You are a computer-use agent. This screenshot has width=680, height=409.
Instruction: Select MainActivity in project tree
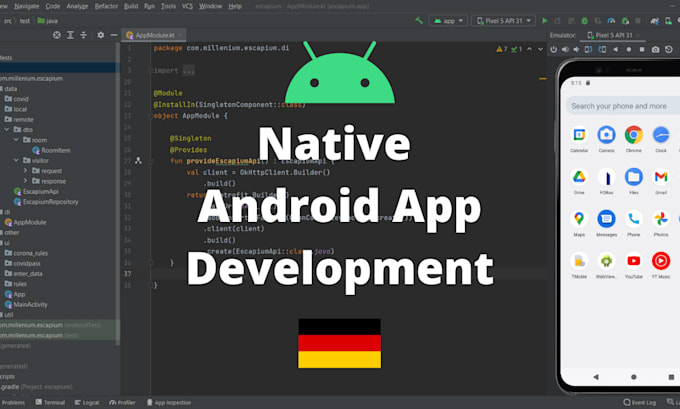pyautogui.click(x=26, y=304)
